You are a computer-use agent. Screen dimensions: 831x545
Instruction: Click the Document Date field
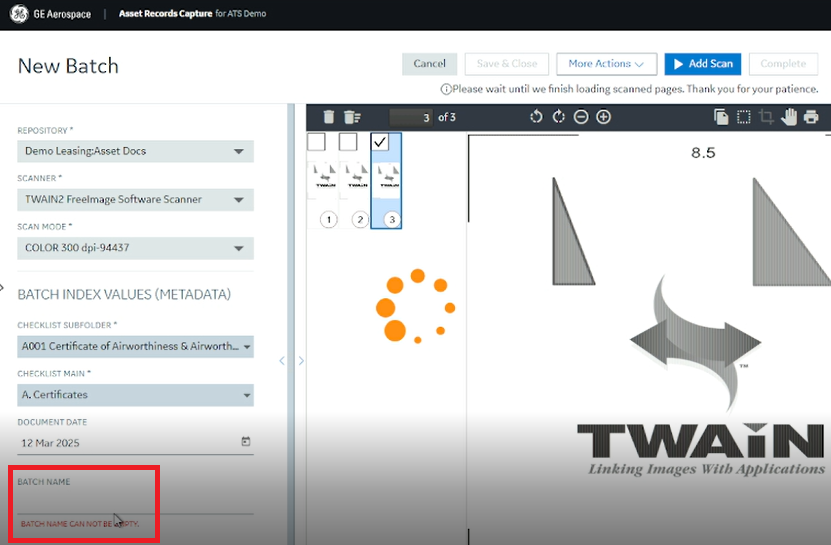point(135,443)
